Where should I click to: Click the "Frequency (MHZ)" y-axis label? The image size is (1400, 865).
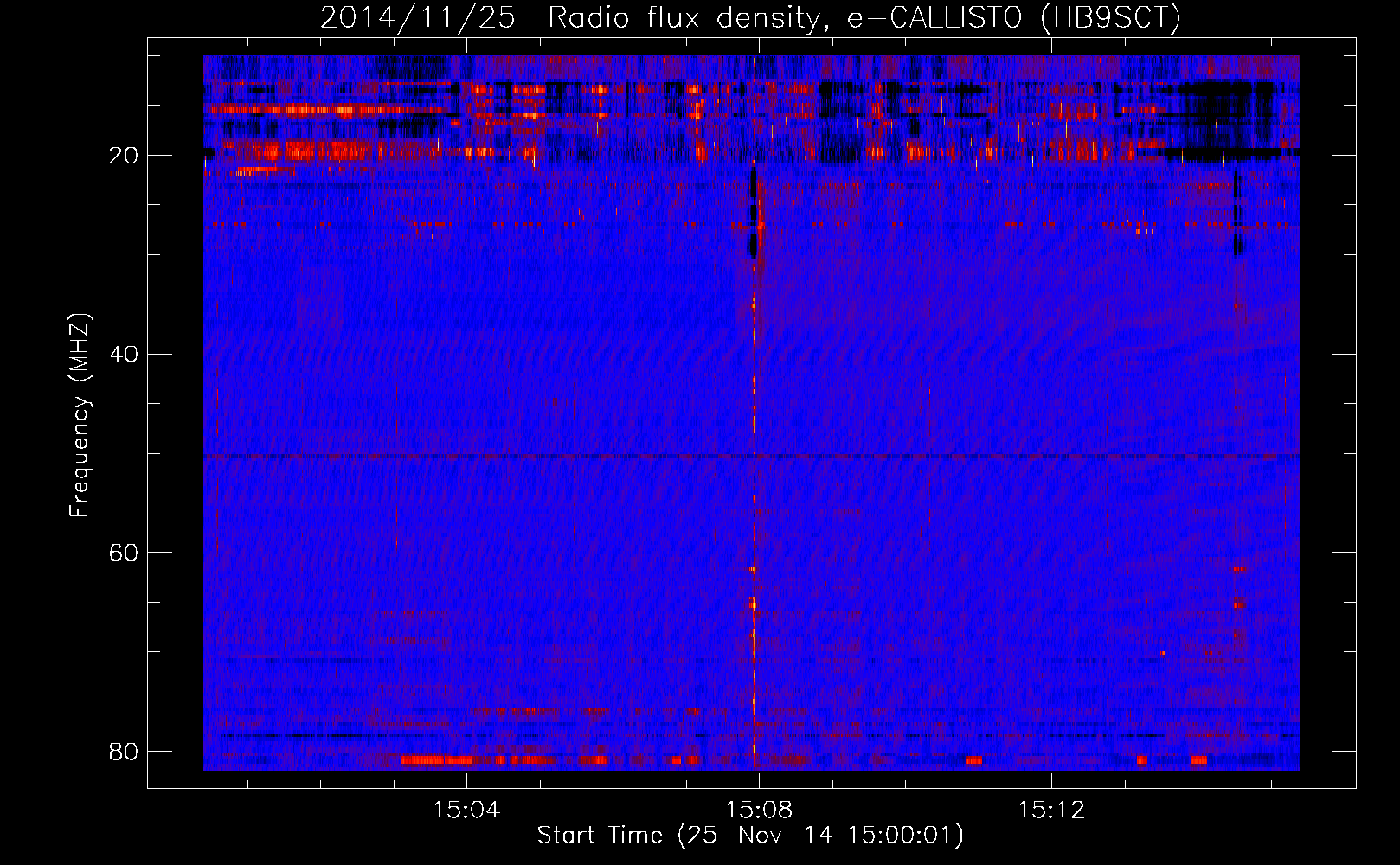coord(80,415)
